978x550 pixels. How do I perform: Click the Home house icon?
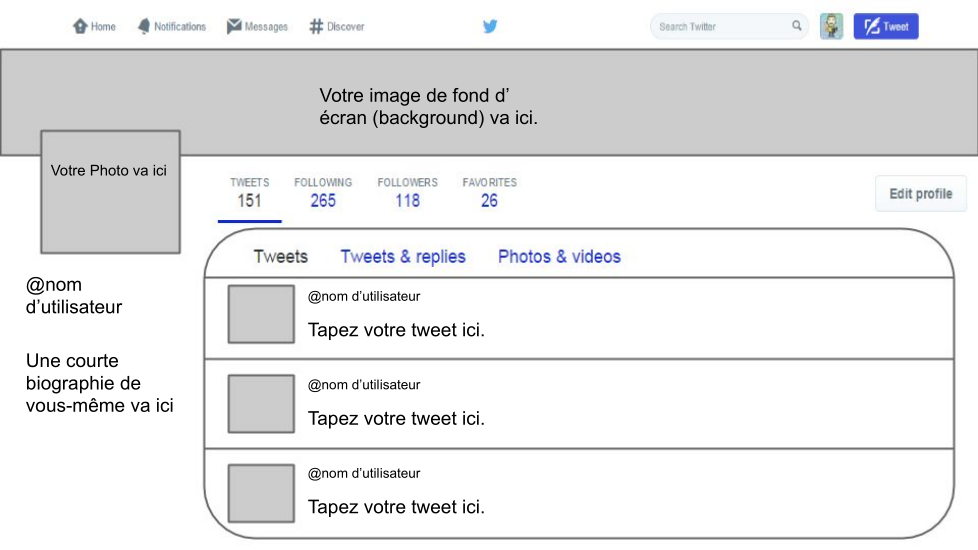(x=81, y=27)
